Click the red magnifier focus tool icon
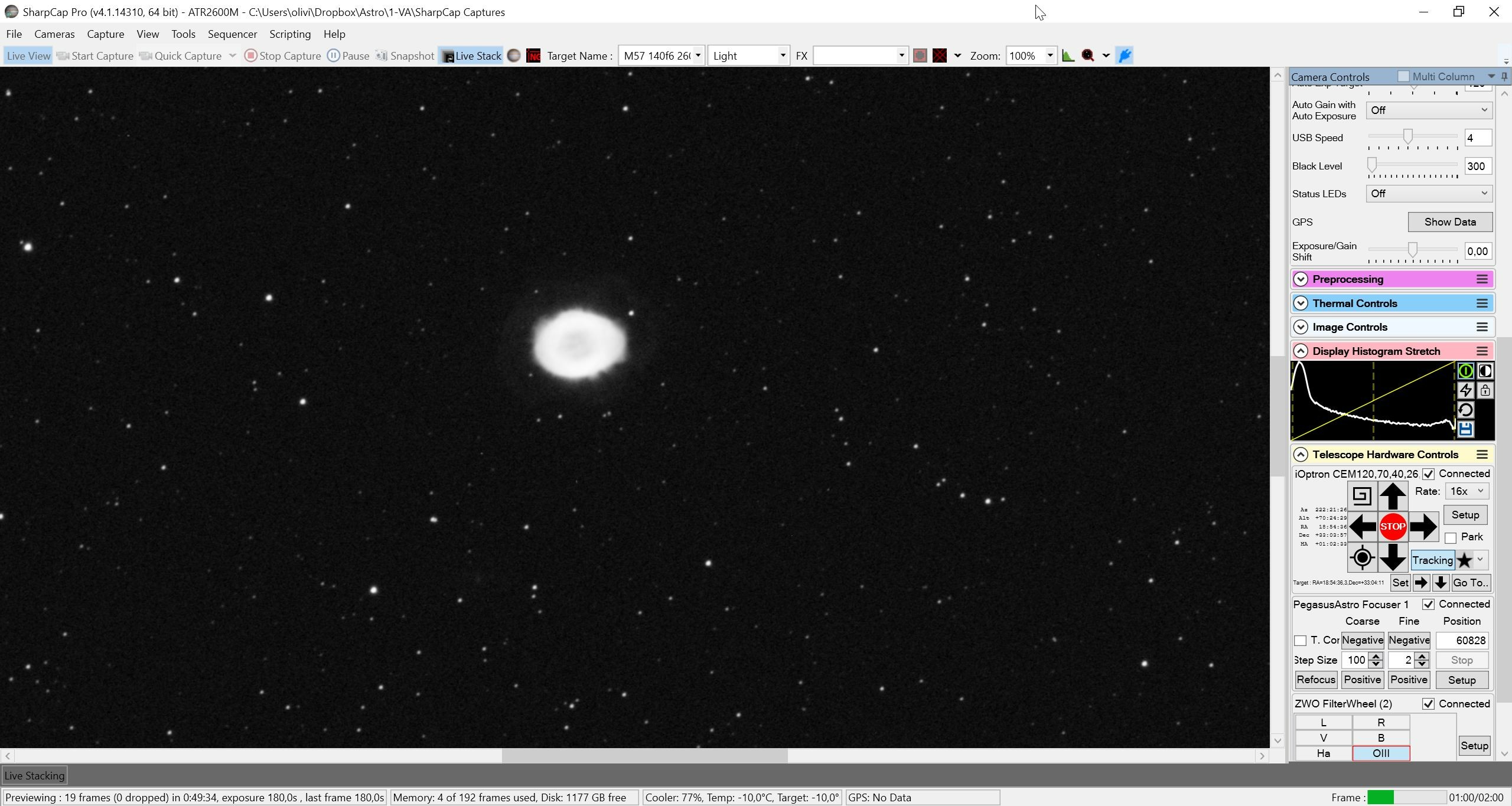The width and height of the screenshot is (1512, 806). [1088, 56]
